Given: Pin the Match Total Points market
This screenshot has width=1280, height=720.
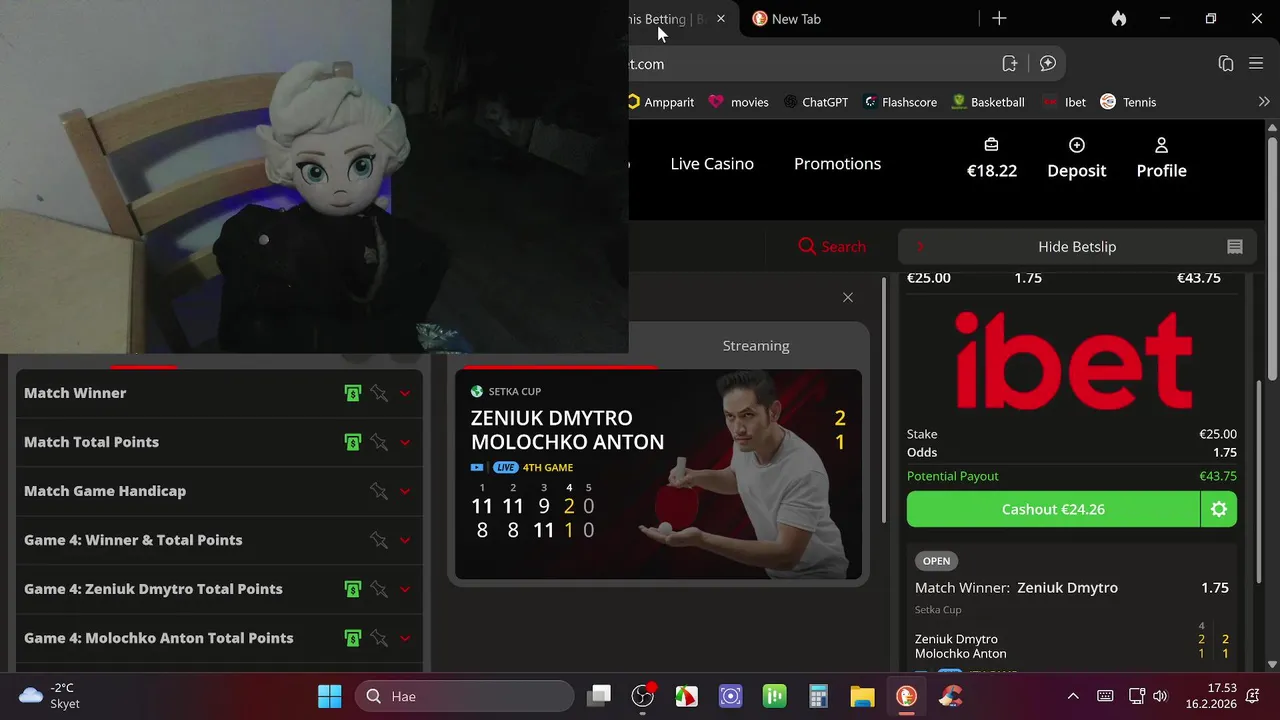Looking at the screenshot, I should [379, 442].
